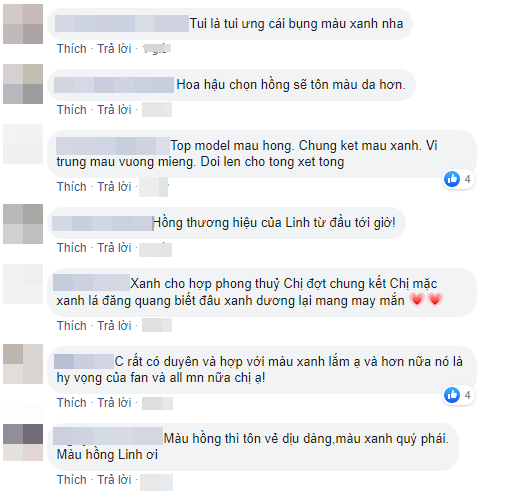Open the avatar beside the 'C rất có duyên' comment

(x=23, y=364)
